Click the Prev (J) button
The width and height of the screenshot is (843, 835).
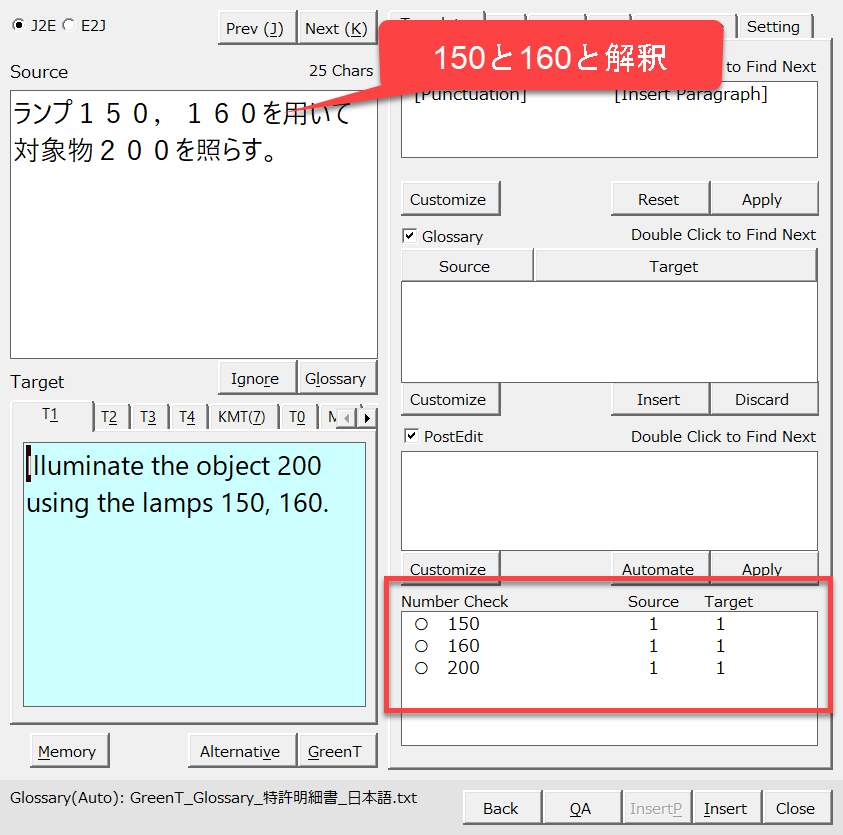pos(256,28)
